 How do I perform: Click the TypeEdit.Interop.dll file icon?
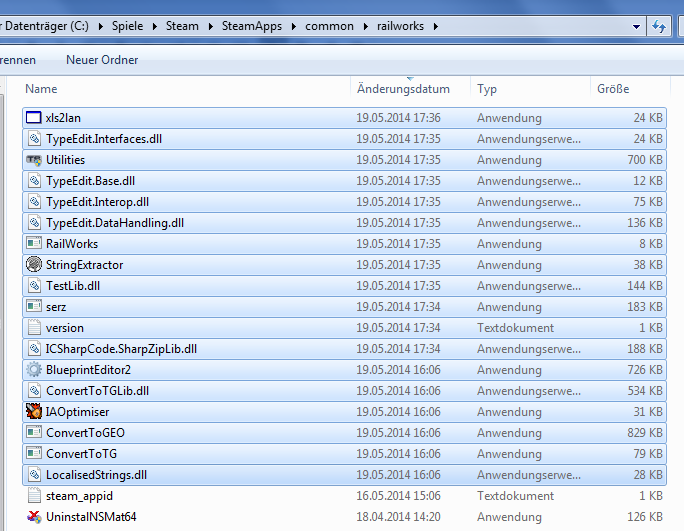(34, 202)
